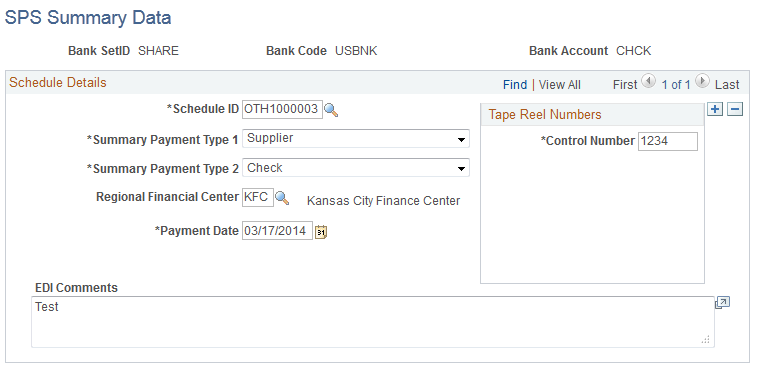Click inside the EDI Comments text area

click(x=373, y=322)
